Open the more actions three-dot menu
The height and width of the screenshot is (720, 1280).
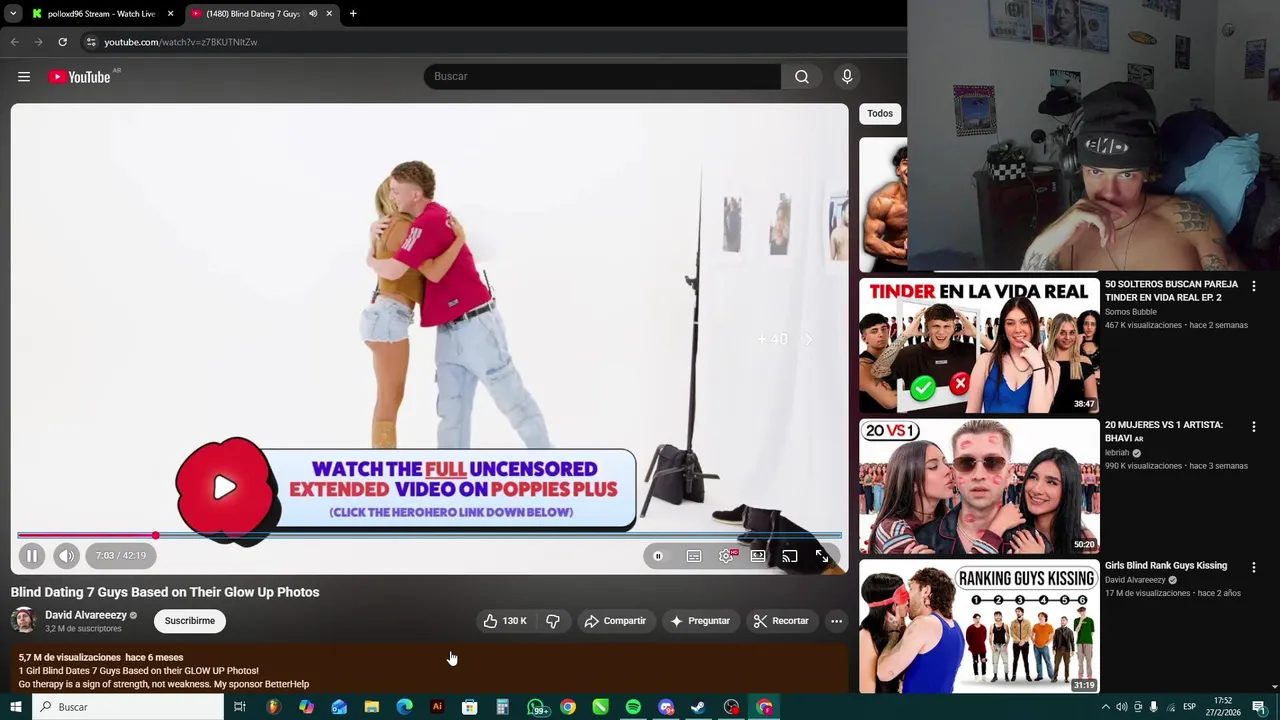(836, 621)
